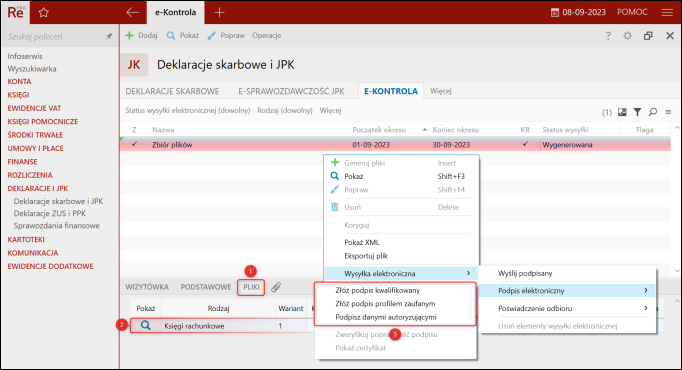This screenshot has width=682, height=370.
Task: Open the Status wysyłki elektronicznej filter
Action: click(x=187, y=110)
